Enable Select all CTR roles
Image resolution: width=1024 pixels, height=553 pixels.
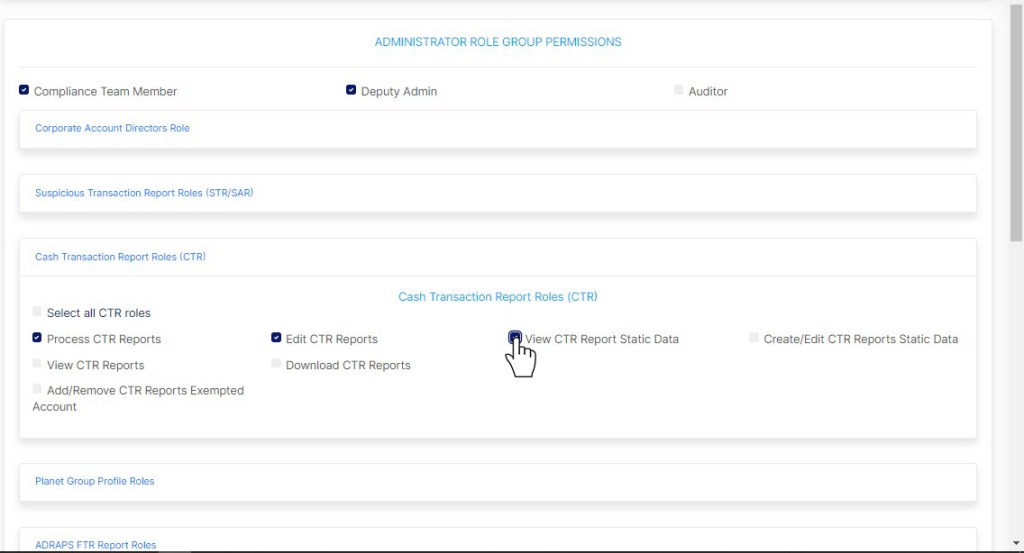pyautogui.click(x=38, y=312)
